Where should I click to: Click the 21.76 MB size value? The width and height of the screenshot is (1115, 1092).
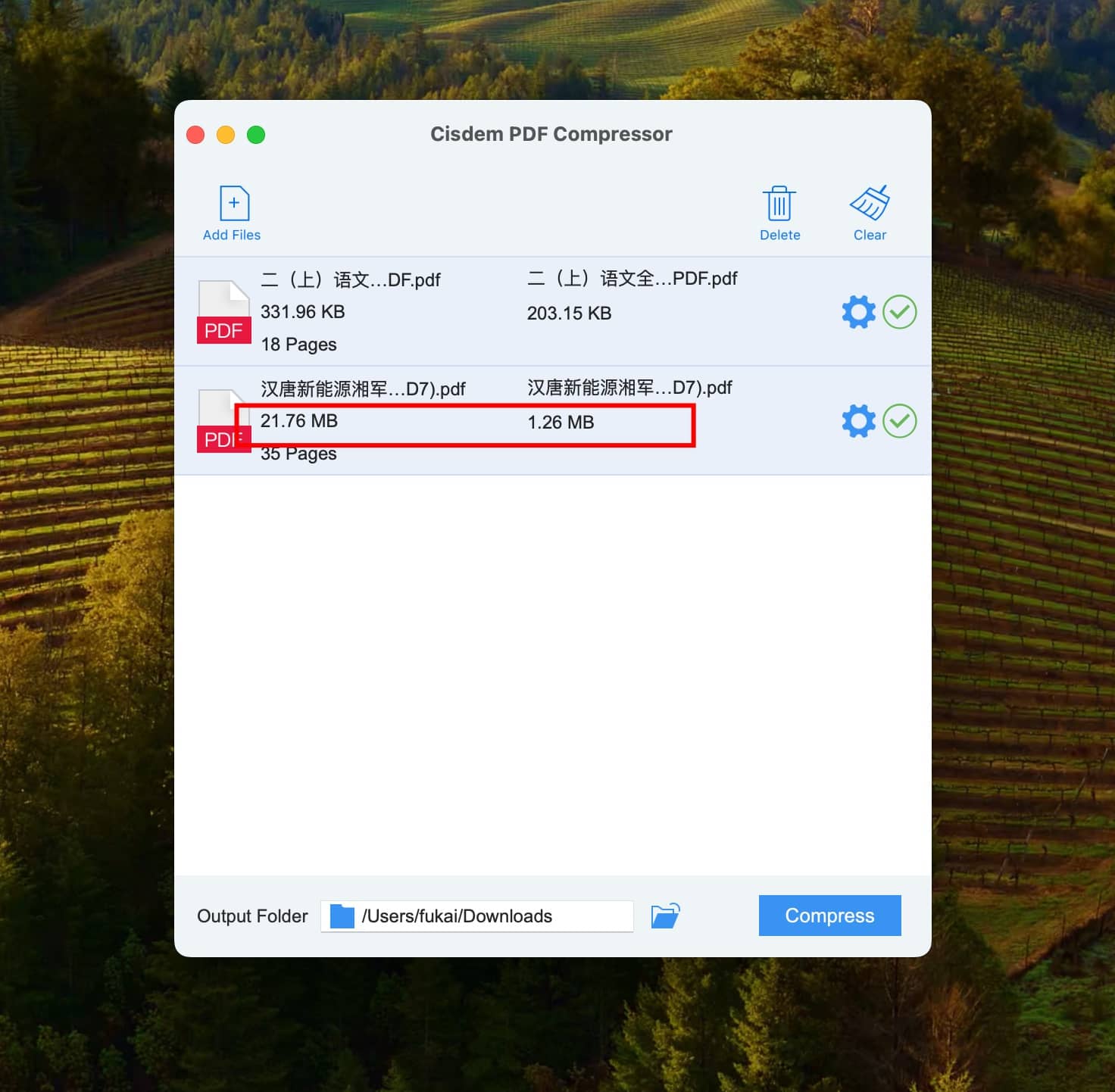(299, 421)
